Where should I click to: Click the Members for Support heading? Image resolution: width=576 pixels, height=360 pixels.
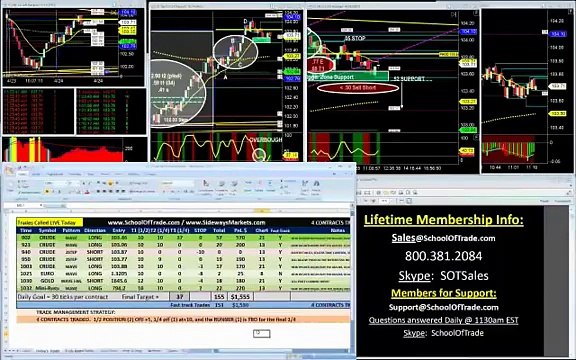tap(443, 293)
